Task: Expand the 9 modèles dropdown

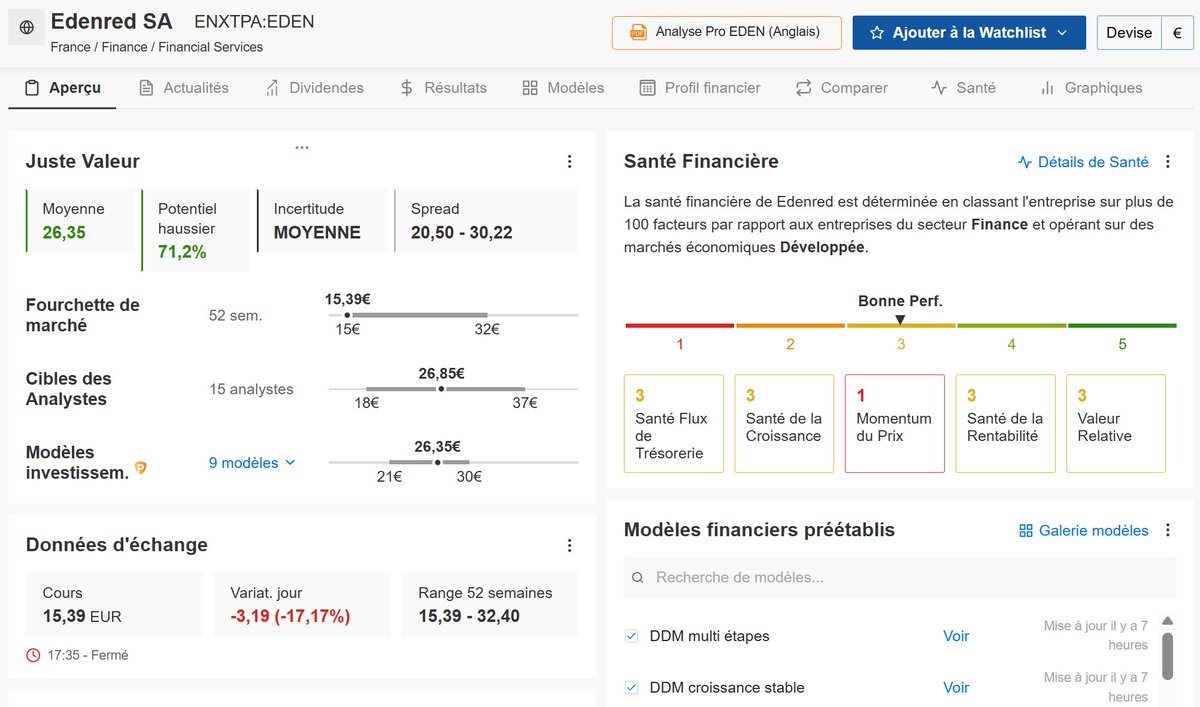Action: [252, 462]
